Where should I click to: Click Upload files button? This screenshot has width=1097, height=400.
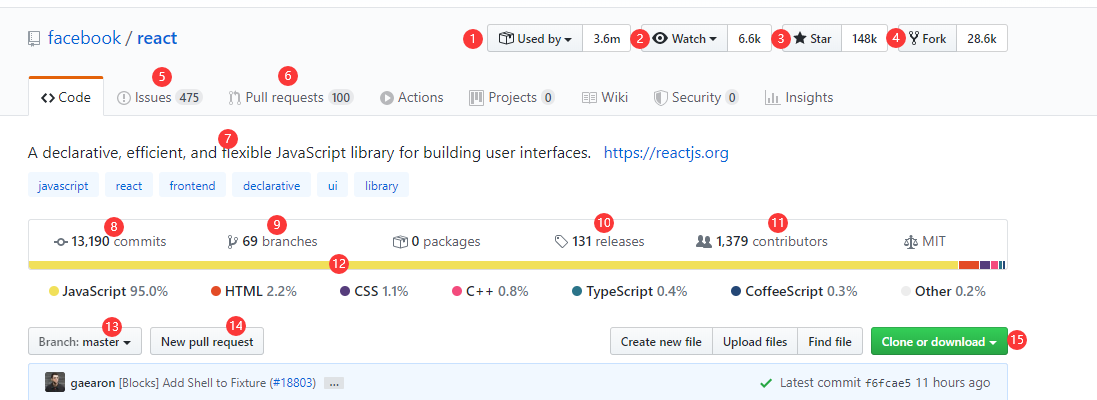click(x=755, y=342)
